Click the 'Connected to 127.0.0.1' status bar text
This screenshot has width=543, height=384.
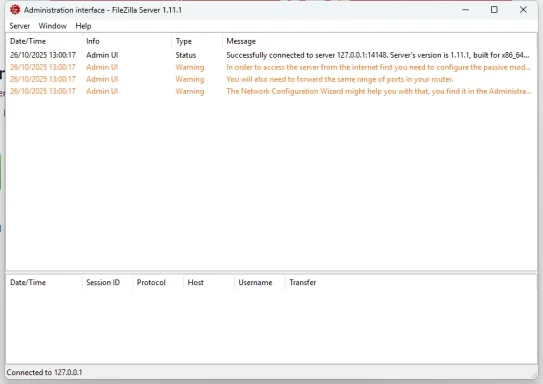(x=44, y=373)
